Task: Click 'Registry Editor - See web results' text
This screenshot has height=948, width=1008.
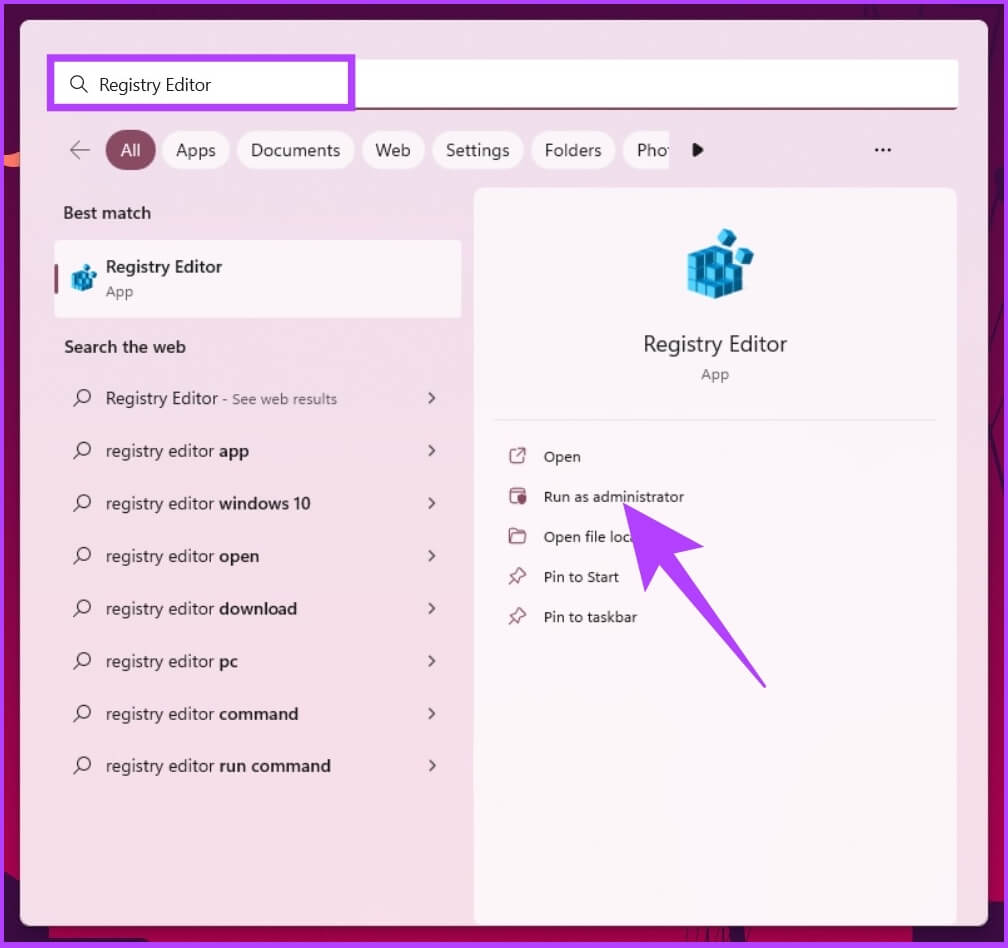Action: click(x=221, y=398)
